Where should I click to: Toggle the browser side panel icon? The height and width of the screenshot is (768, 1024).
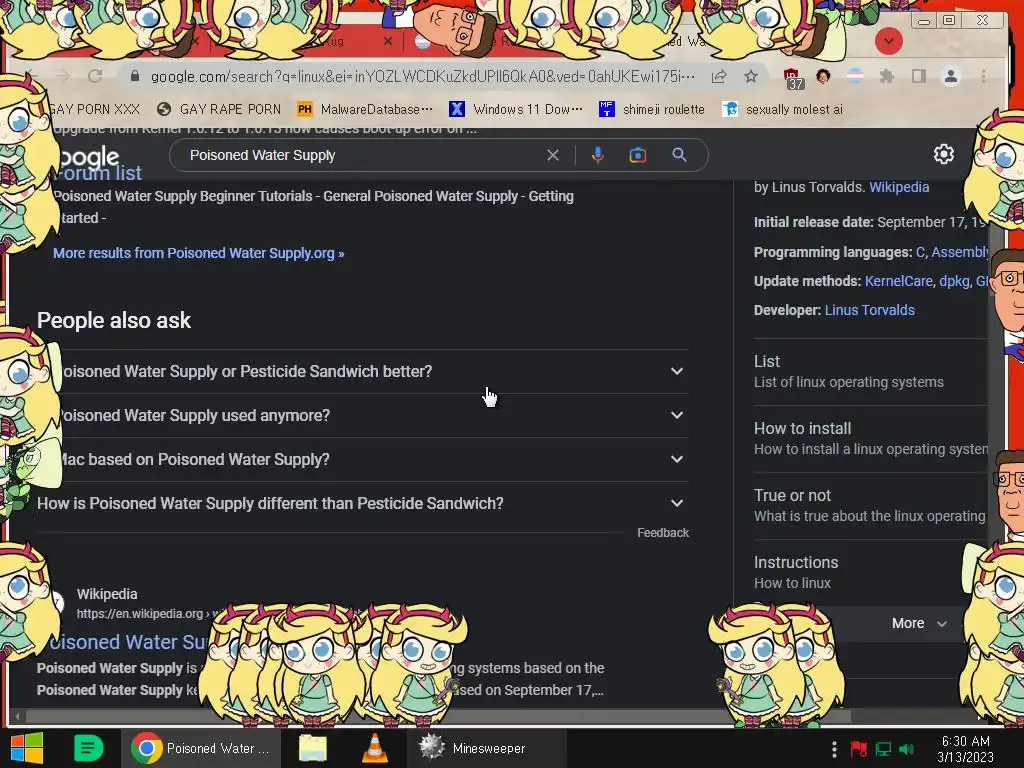(918, 76)
